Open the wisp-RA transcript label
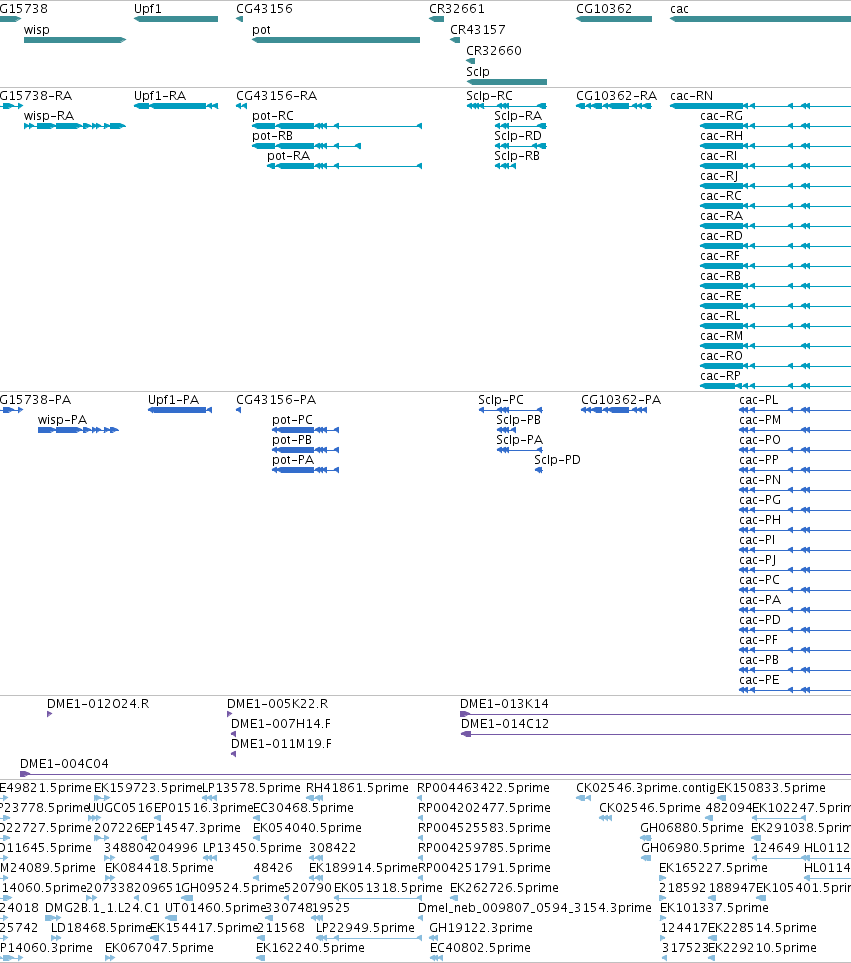The height and width of the screenshot is (963, 851). click(49, 115)
